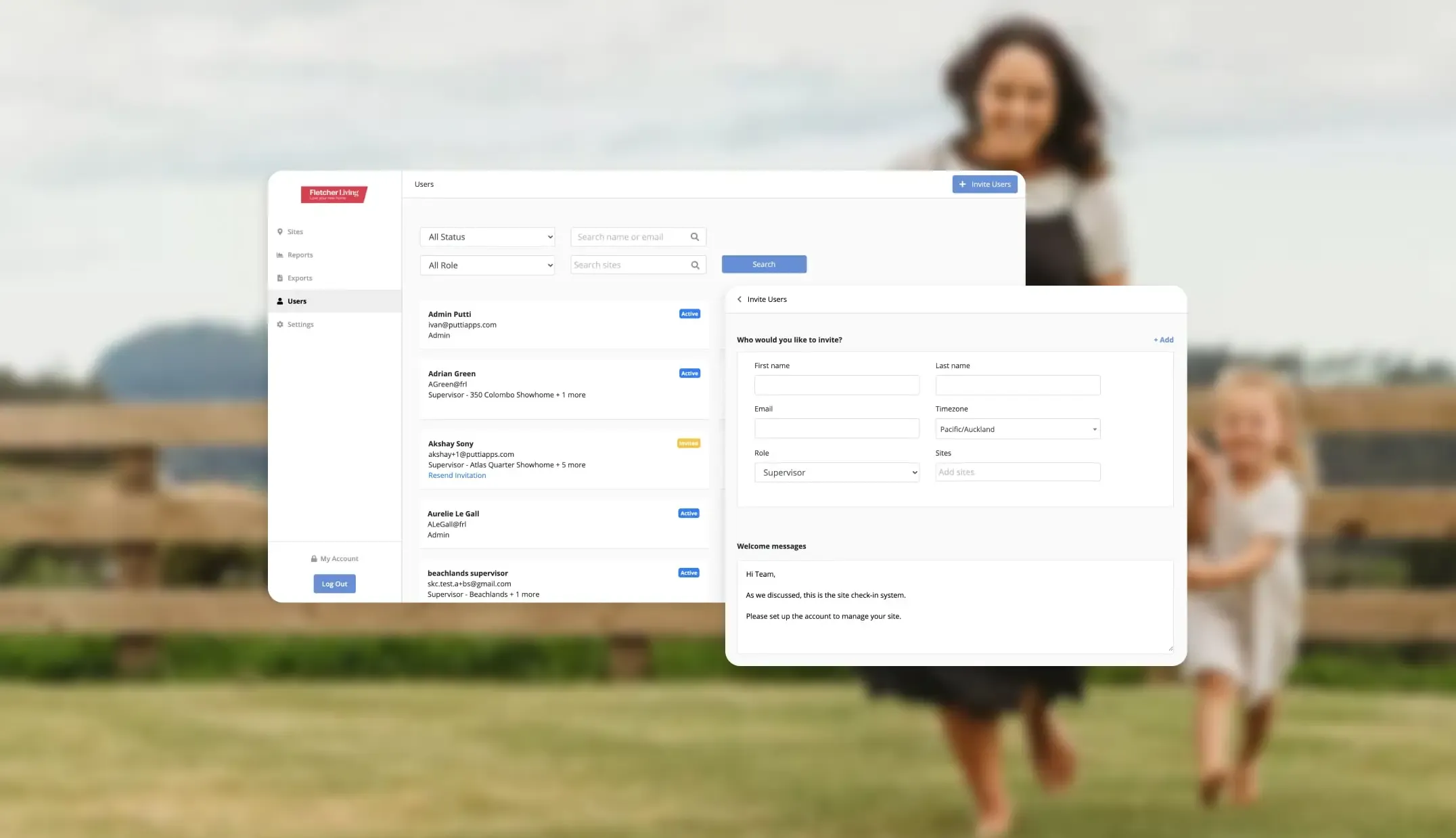Click into the Welcome messages text area
Image resolution: width=1456 pixels, height=838 pixels.
coord(955,607)
